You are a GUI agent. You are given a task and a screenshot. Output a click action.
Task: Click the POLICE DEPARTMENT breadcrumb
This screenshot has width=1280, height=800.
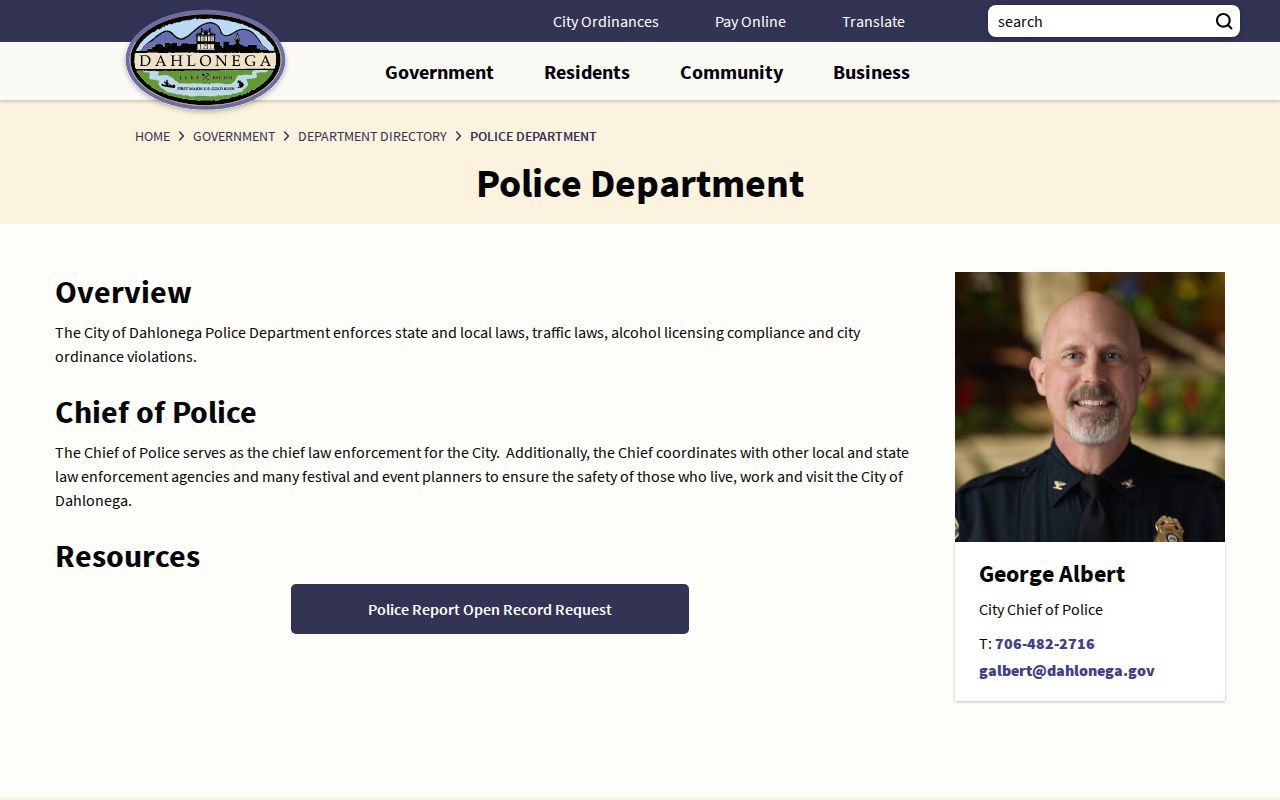tap(533, 136)
